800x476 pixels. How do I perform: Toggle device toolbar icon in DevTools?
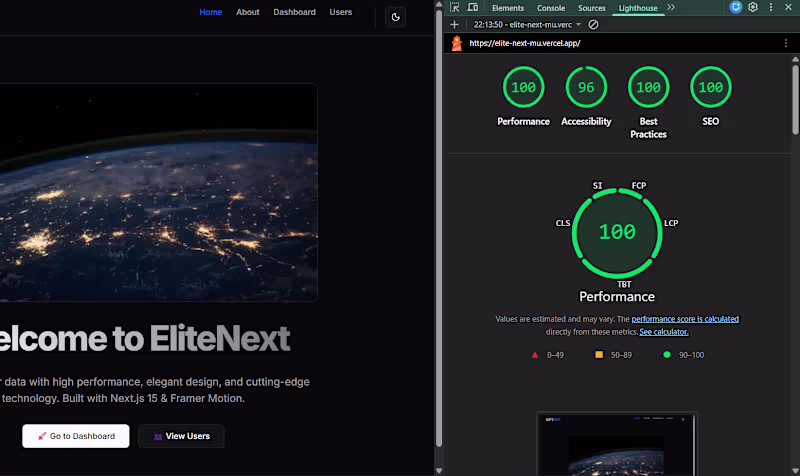[473, 8]
